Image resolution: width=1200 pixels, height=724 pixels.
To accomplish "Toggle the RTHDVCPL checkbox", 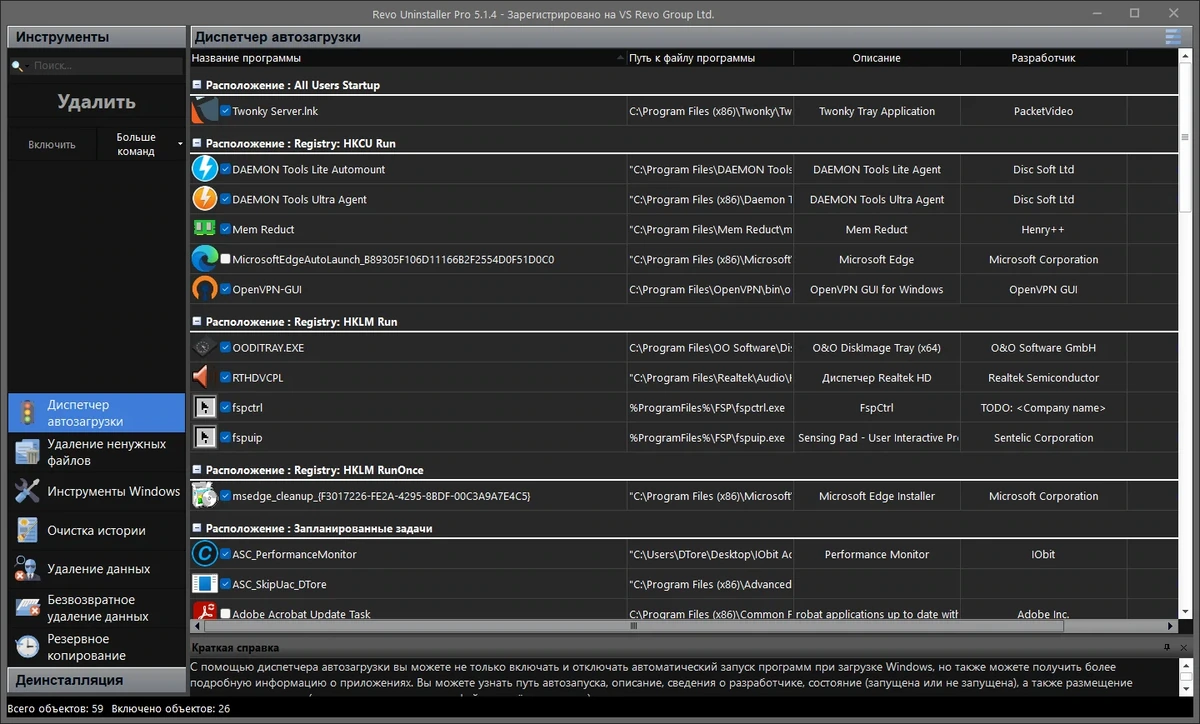I will [226, 378].
